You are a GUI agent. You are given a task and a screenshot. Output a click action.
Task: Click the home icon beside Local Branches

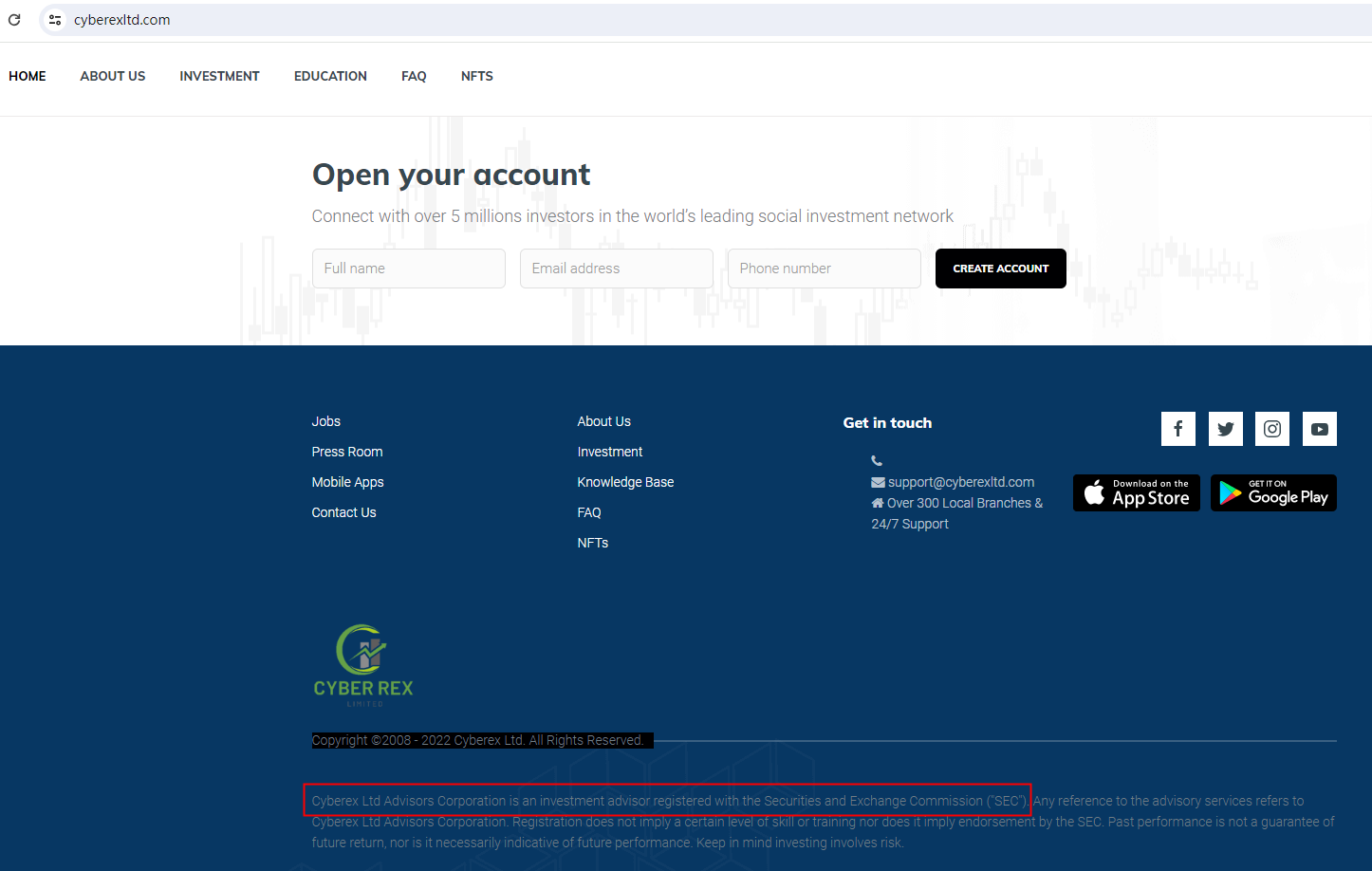click(x=878, y=503)
